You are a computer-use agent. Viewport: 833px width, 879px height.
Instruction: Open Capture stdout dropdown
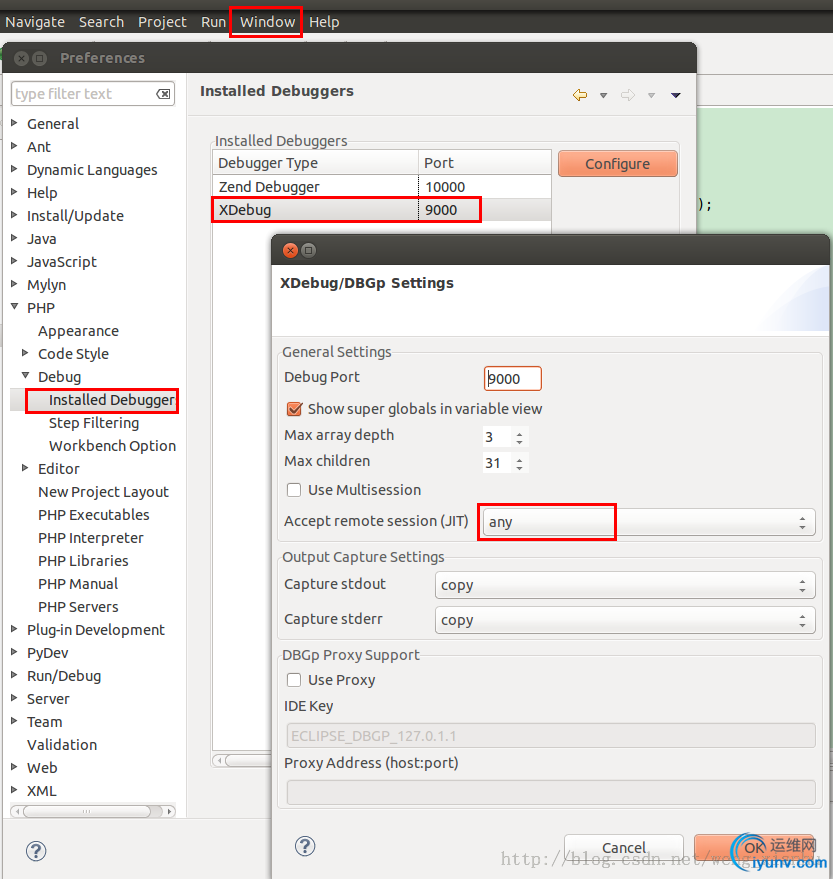[624, 585]
